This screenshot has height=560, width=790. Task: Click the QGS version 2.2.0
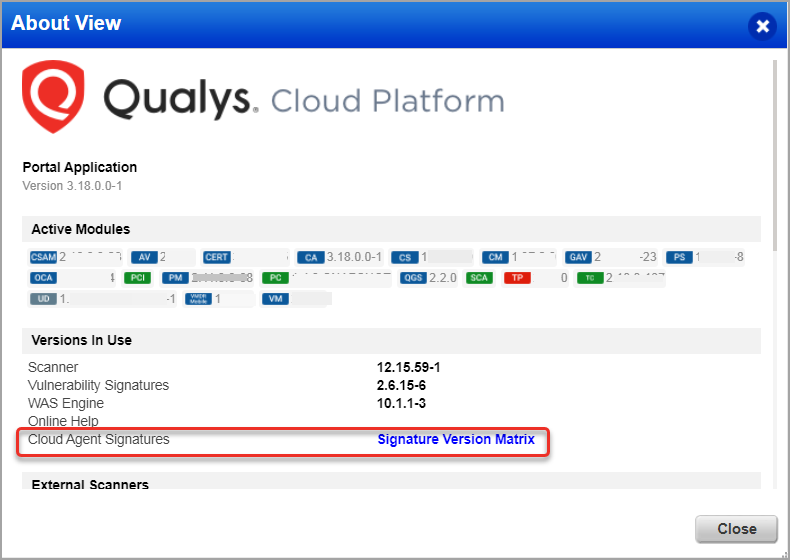(x=443, y=278)
